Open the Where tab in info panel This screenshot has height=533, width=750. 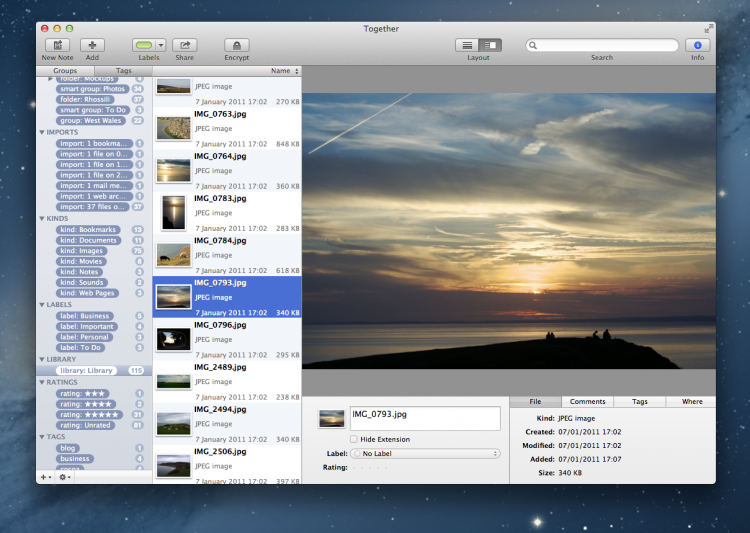tap(691, 401)
